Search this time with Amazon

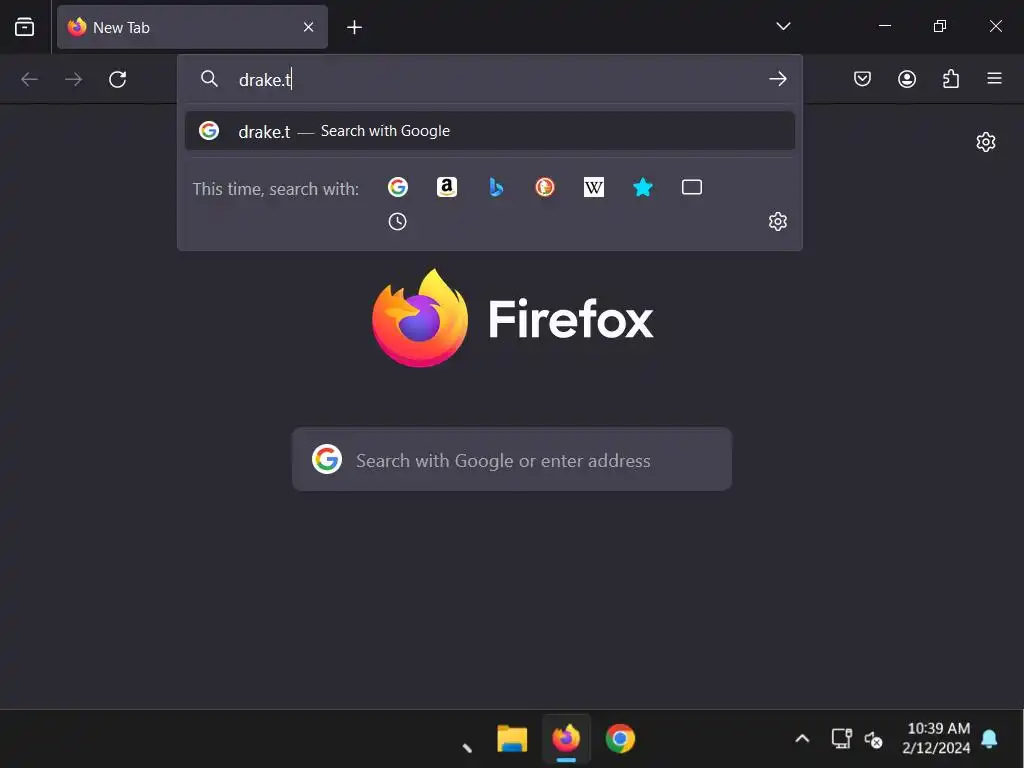tap(447, 187)
